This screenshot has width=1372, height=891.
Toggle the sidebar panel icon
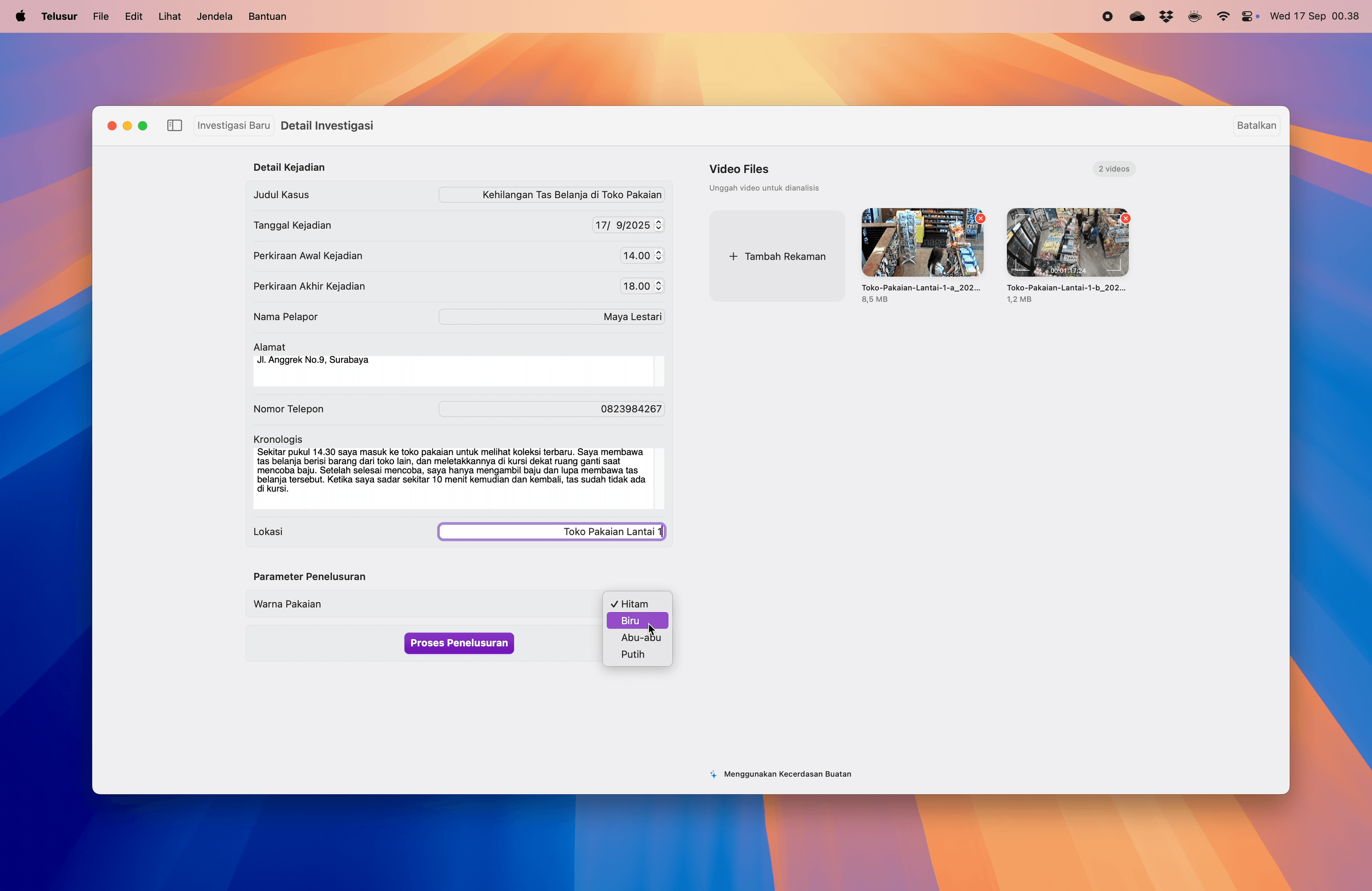(x=175, y=126)
